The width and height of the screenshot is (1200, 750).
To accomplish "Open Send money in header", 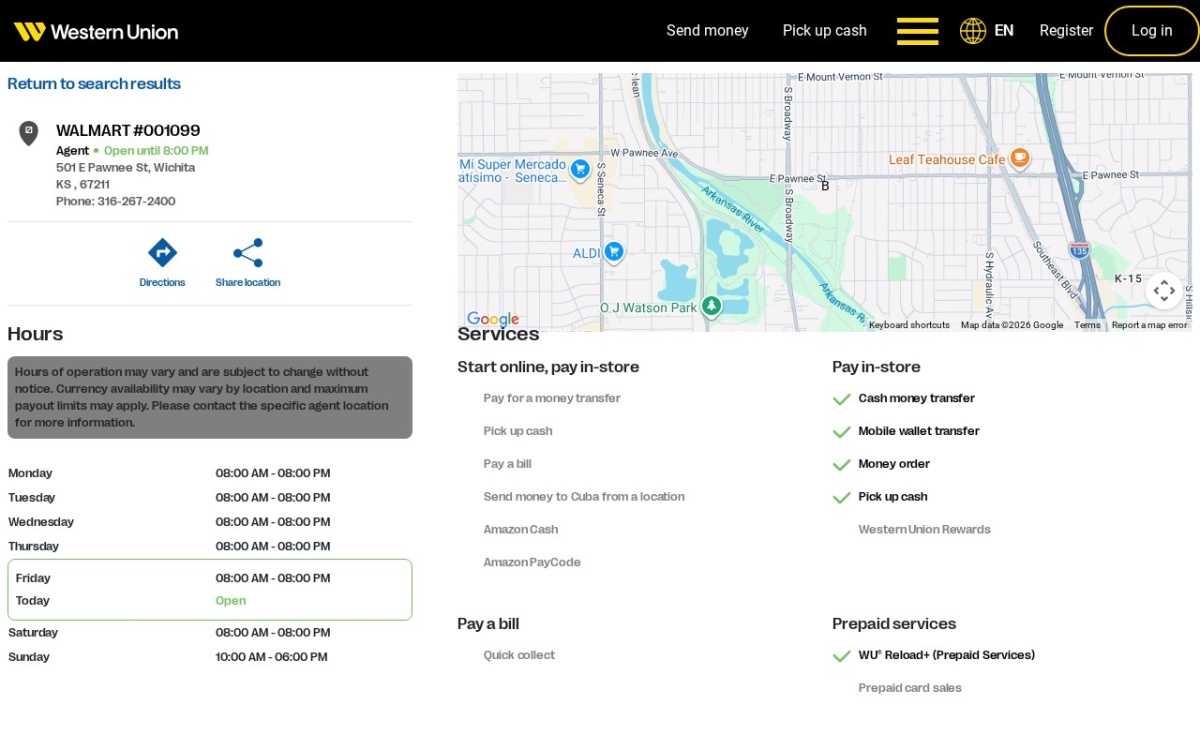I will (x=707, y=31).
